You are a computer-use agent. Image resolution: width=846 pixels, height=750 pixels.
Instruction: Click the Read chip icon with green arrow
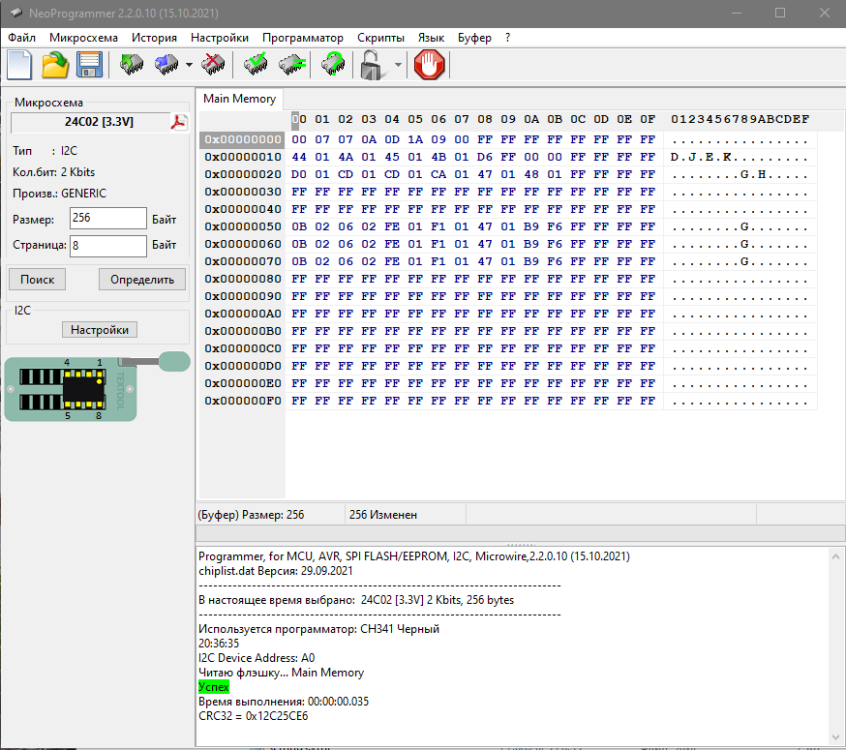coord(131,65)
